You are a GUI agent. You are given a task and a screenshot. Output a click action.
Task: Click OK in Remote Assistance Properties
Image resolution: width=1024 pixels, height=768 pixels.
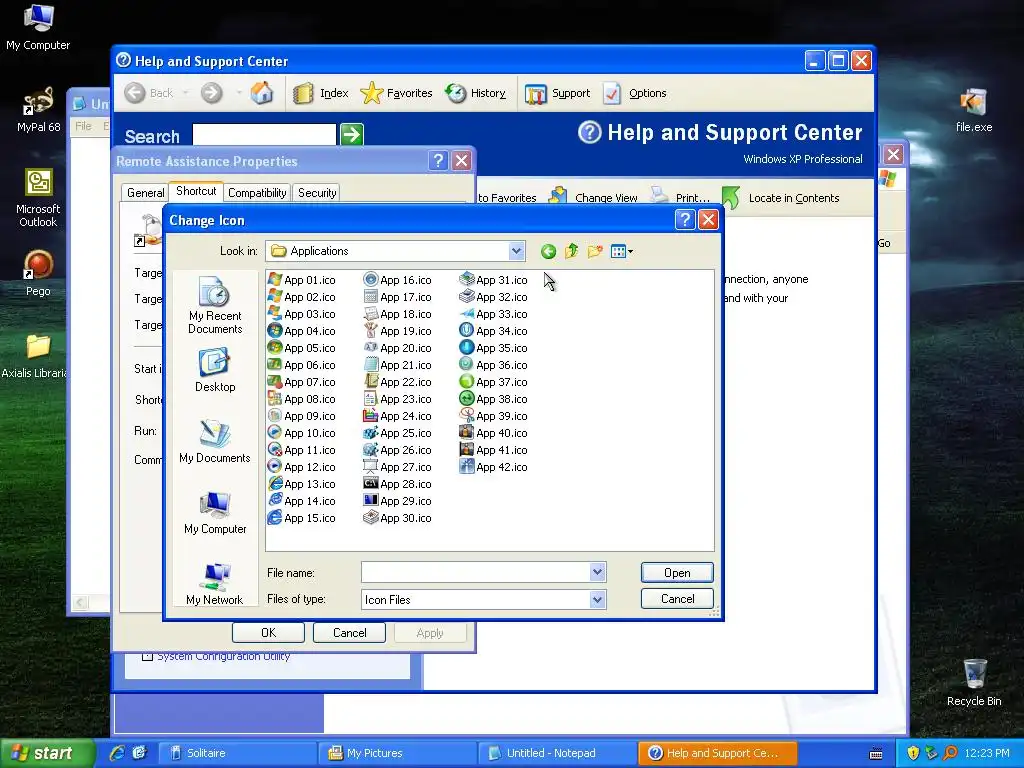(x=268, y=633)
